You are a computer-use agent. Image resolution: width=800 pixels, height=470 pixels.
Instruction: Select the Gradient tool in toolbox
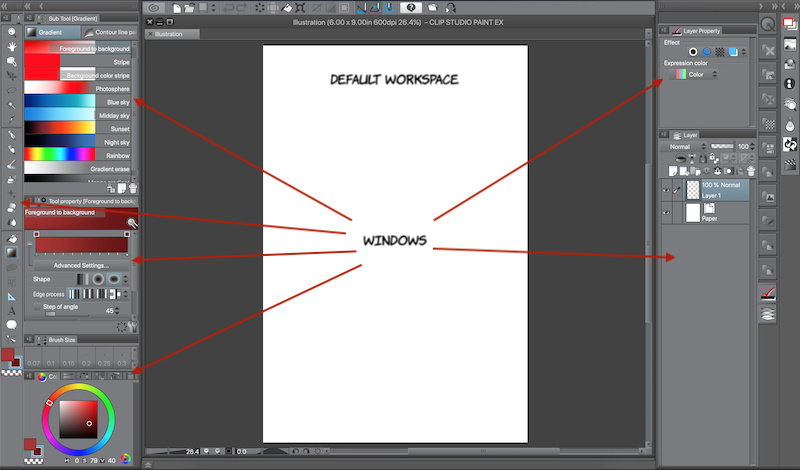pyautogui.click(x=11, y=253)
